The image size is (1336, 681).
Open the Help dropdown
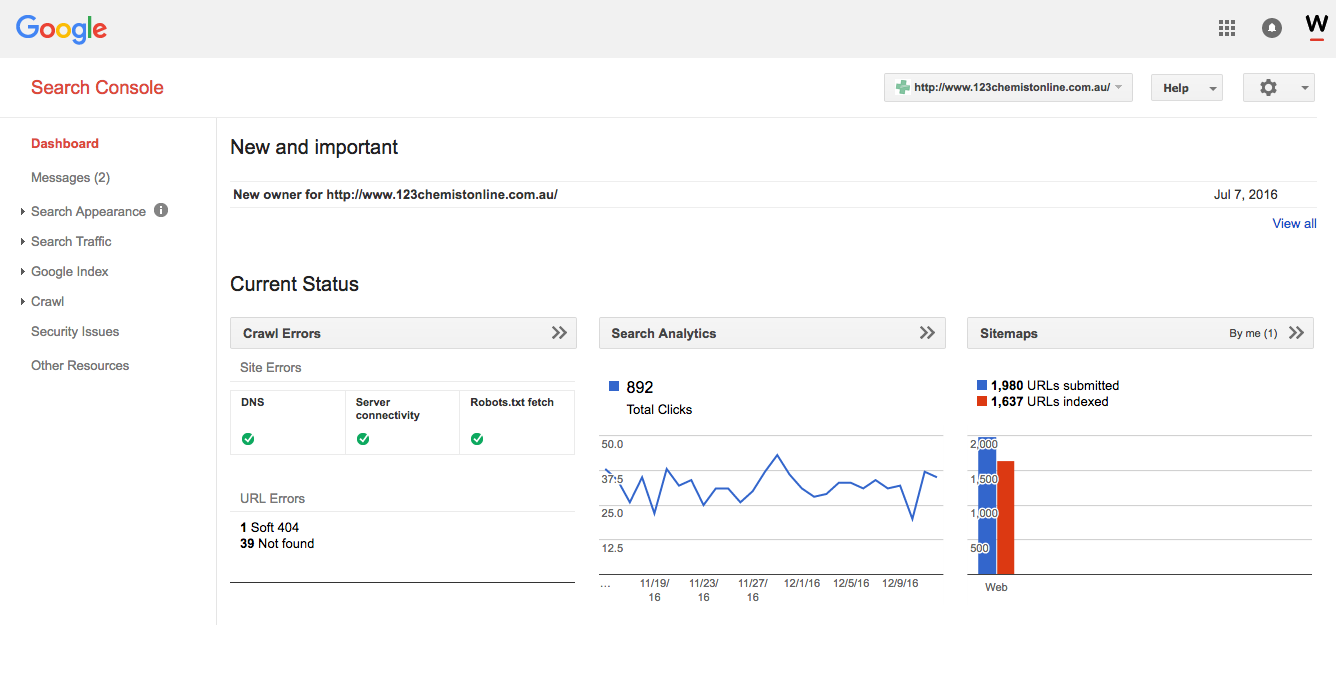coord(1186,87)
